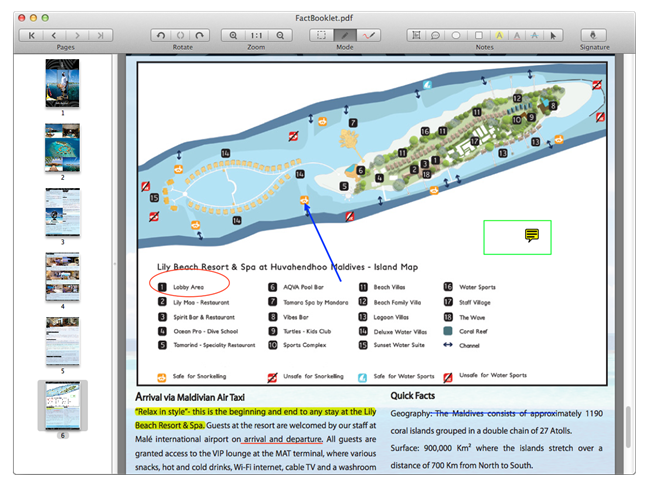Click the 'Lobby Area' legend entry
The image size is (650, 488).
188,287
